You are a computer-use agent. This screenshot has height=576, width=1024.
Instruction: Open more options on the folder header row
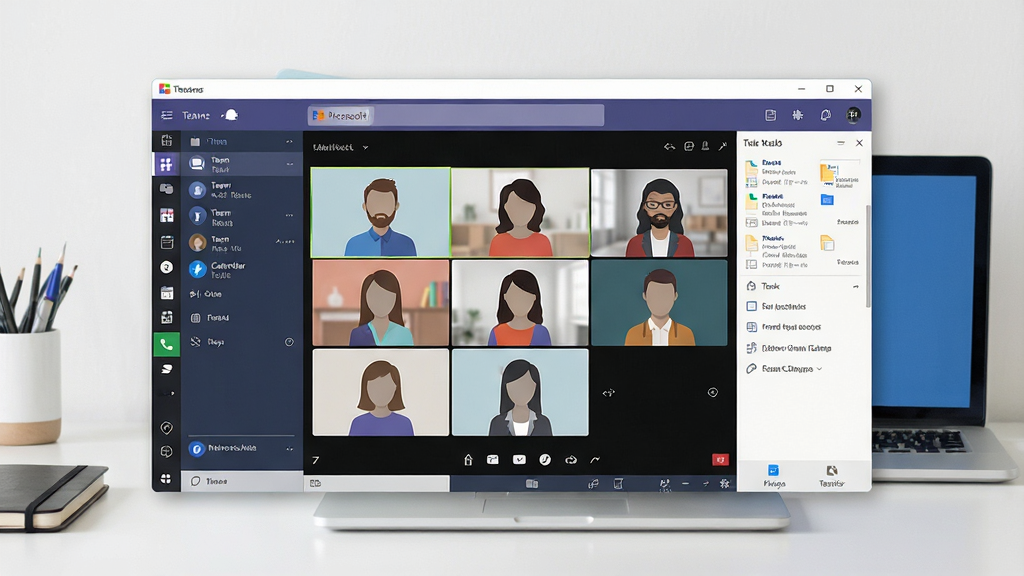[289, 141]
